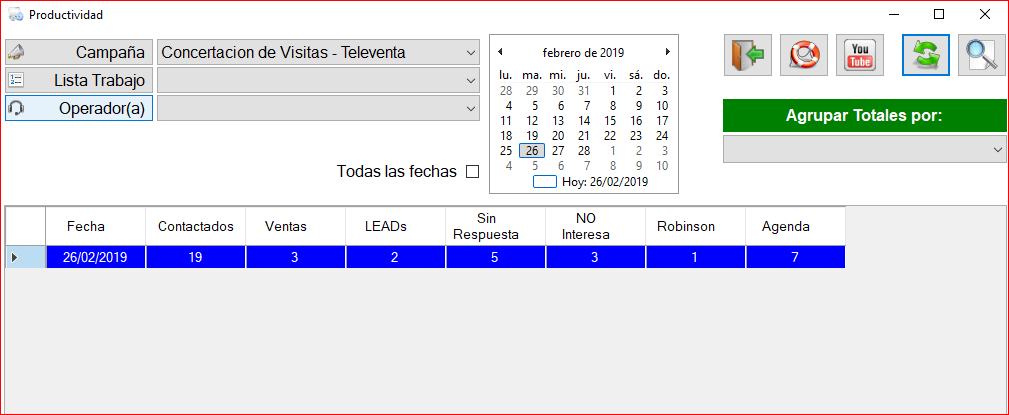Click the Campaña megaphone label button
This screenshot has width=1009, height=415.
pos(79,52)
